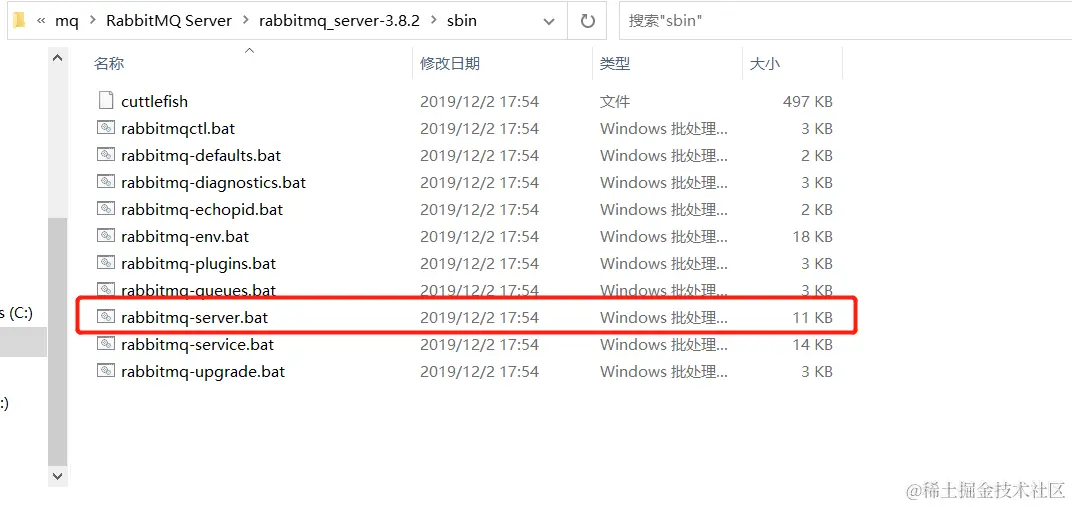Image resolution: width=1072 pixels, height=507 pixels.
Task: Click the modified date of cuttlefish
Action: (479, 101)
